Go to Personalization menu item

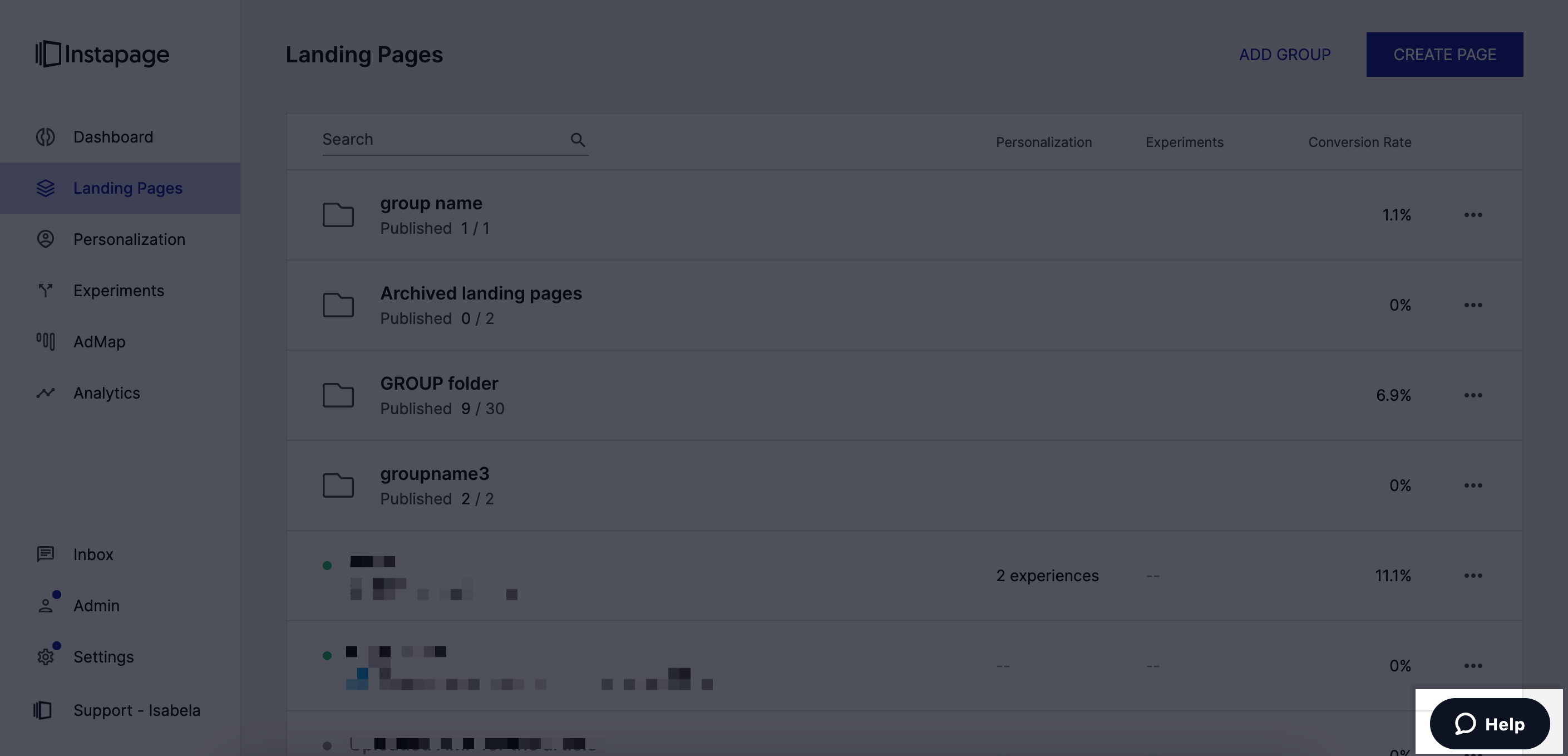click(x=120, y=239)
